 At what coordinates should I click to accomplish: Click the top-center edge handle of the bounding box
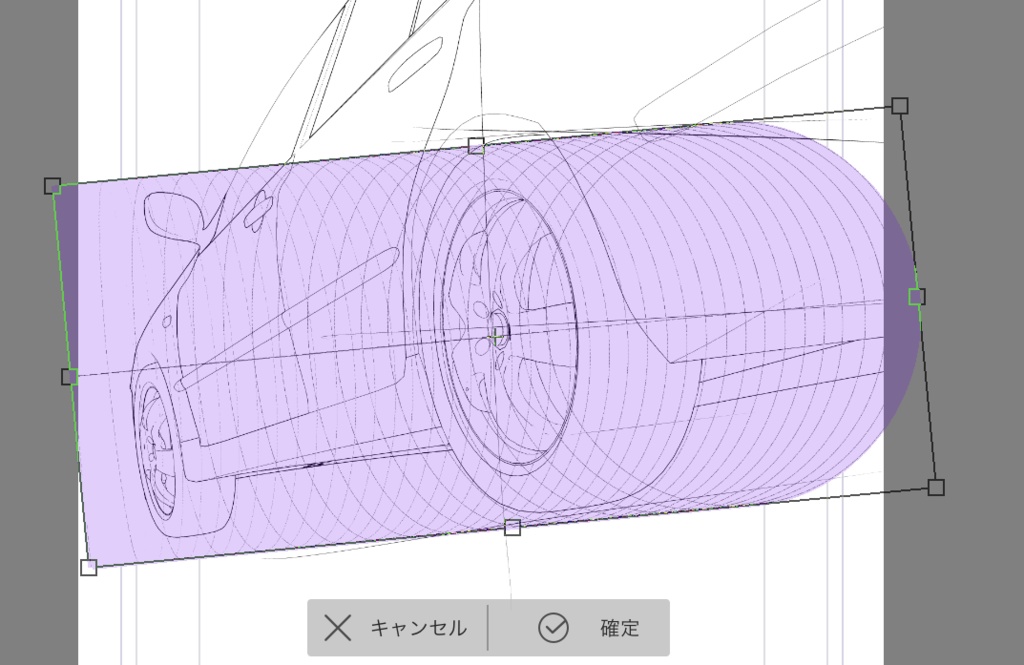475,144
